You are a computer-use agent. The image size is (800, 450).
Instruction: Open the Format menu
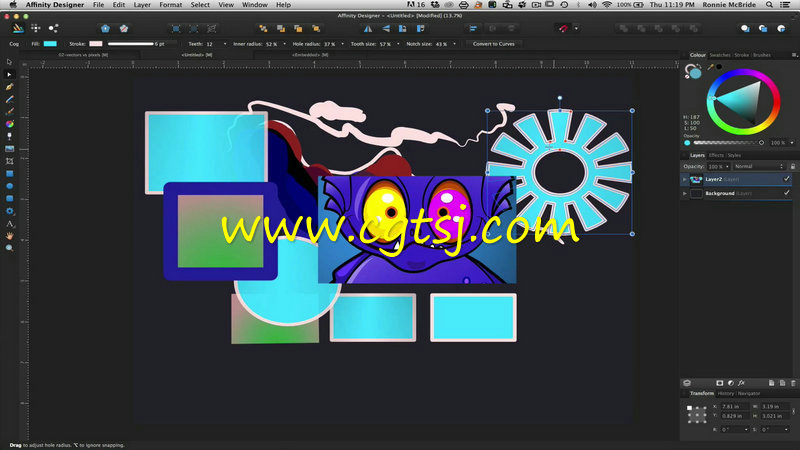[170, 5]
